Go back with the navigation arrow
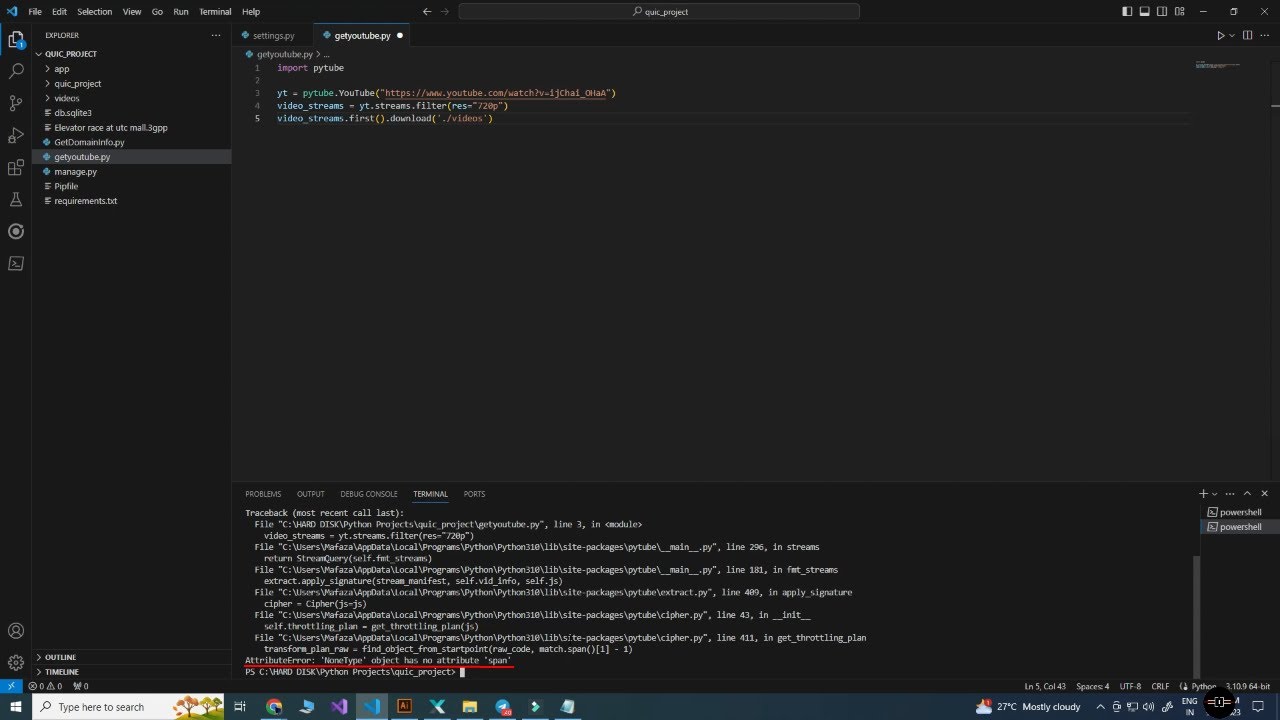Image resolution: width=1280 pixels, height=720 pixels. click(427, 12)
